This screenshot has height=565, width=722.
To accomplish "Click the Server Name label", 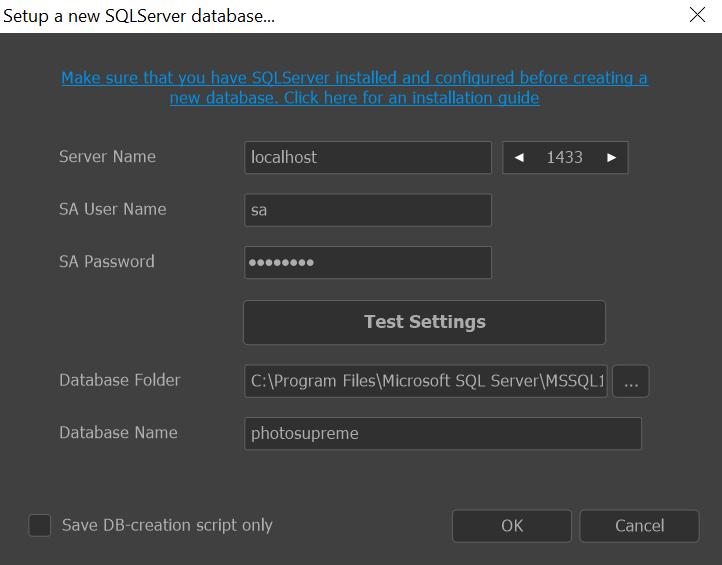I will pyautogui.click(x=107, y=157).
